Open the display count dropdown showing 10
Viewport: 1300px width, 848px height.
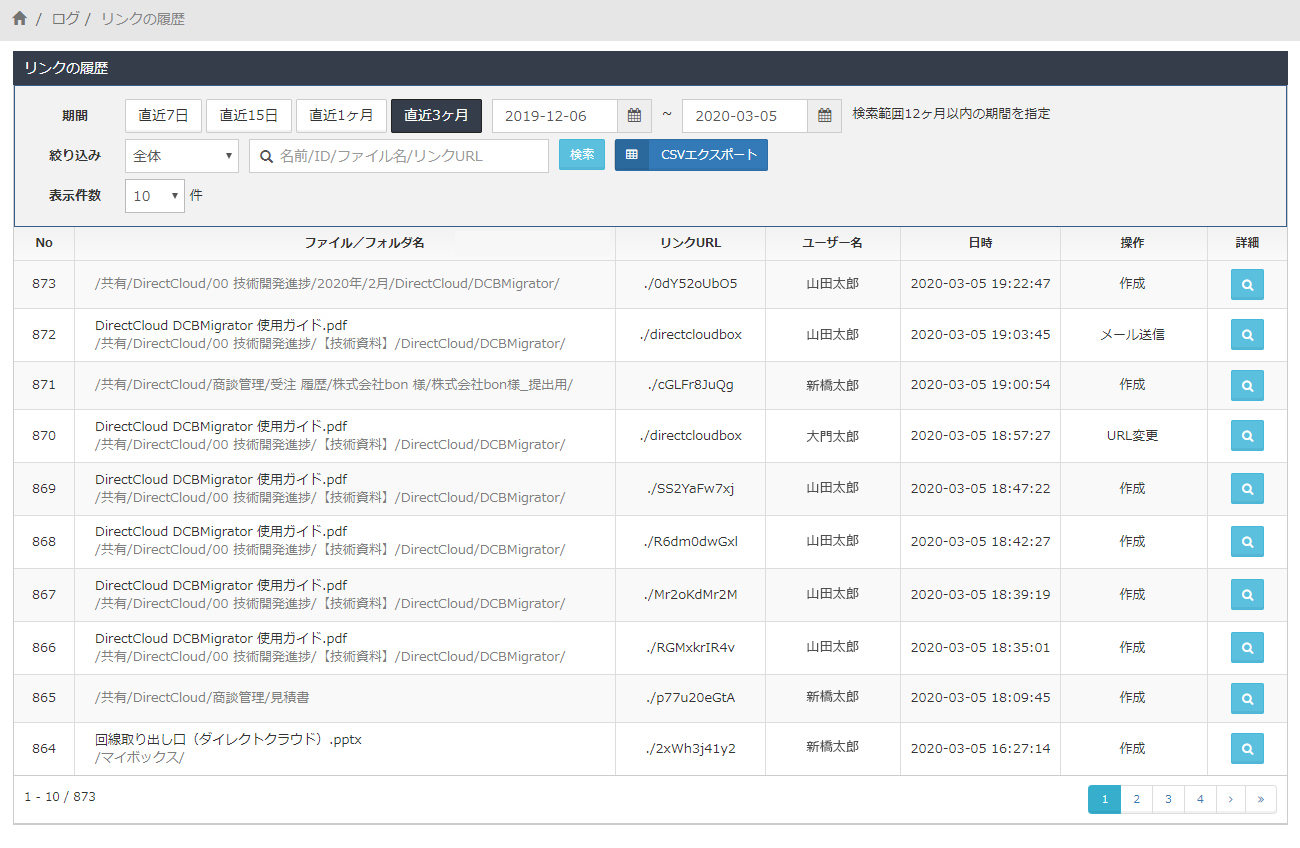(x=155, y=196)
